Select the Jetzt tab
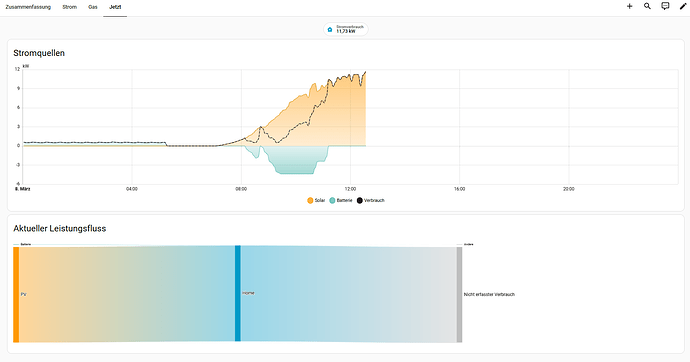Viewport: 690px width, 362px height. pos(115,7)
